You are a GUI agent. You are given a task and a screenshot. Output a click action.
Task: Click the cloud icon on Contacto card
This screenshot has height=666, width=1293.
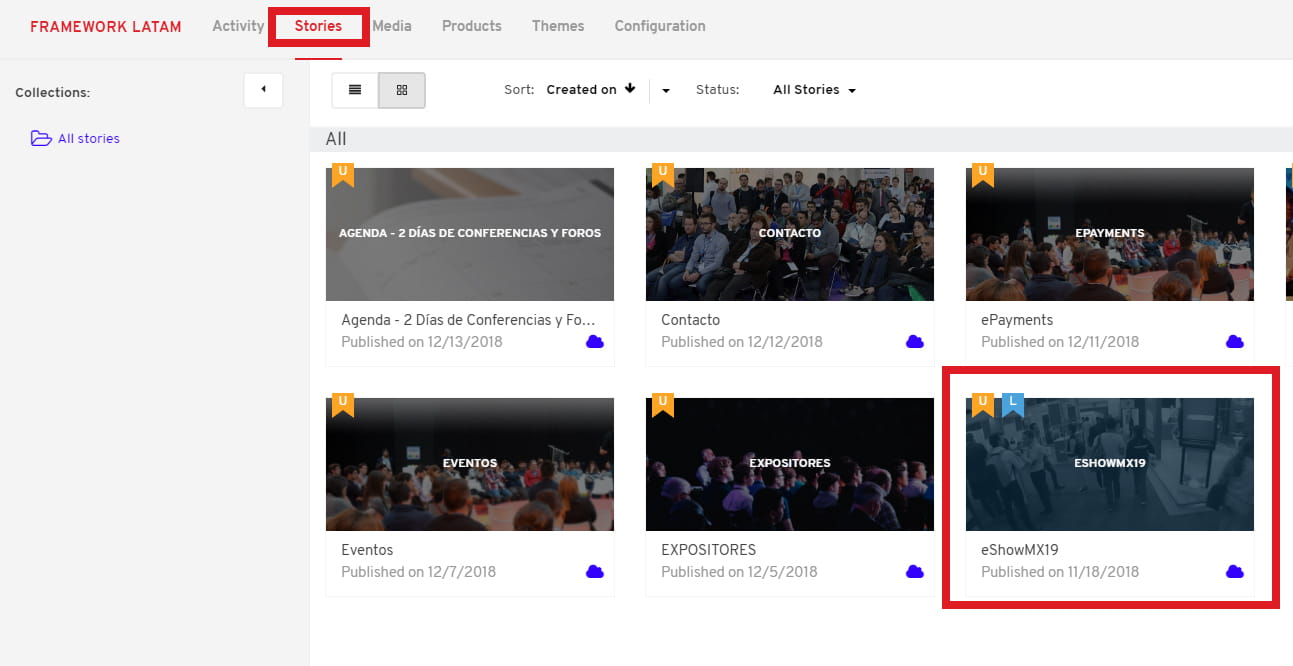914,342
